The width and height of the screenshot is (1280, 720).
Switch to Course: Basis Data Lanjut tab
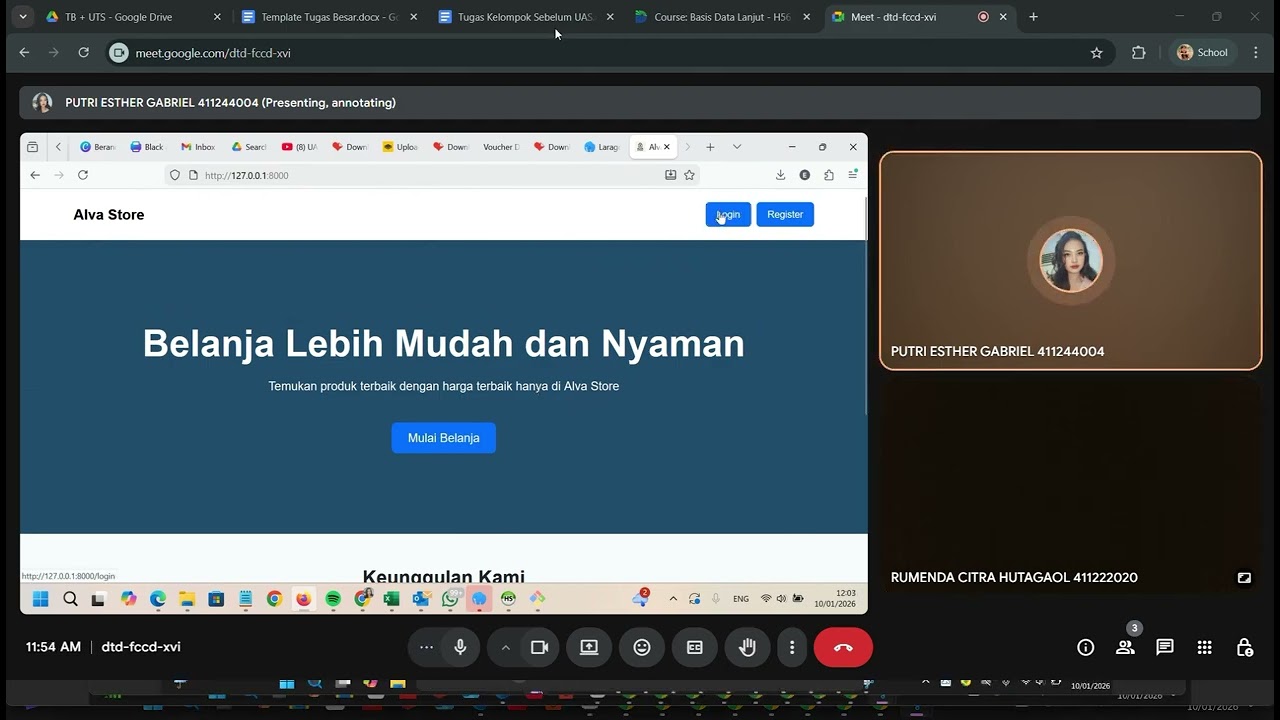coord(722,17)
